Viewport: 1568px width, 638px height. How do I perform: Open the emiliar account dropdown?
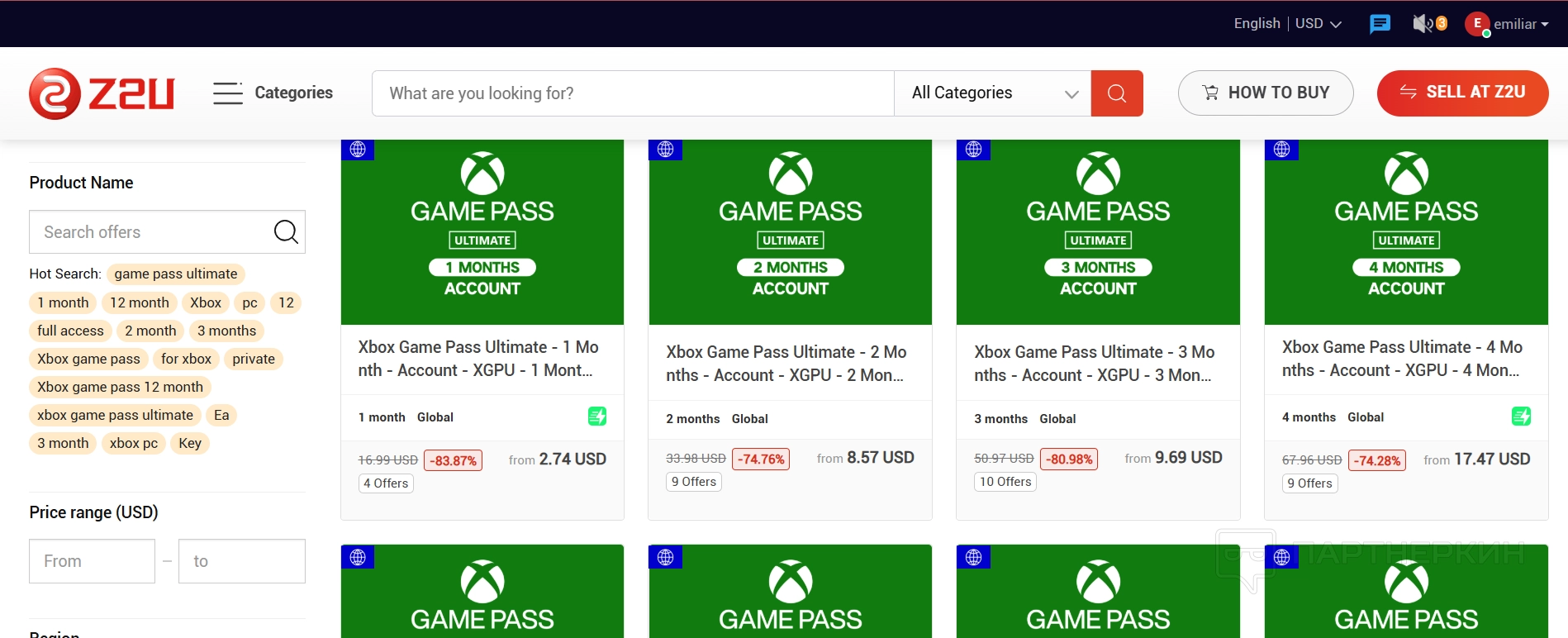point(1522,24)
